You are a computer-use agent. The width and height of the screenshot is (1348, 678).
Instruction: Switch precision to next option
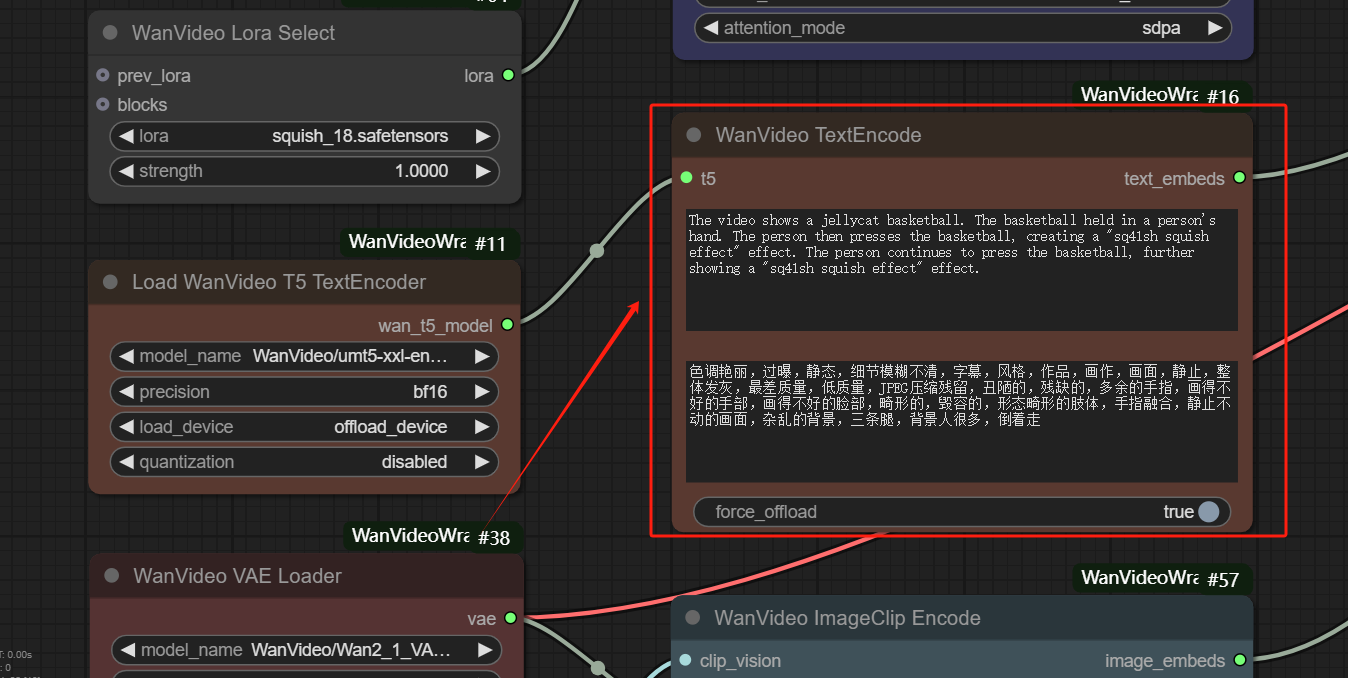(483, 392)
